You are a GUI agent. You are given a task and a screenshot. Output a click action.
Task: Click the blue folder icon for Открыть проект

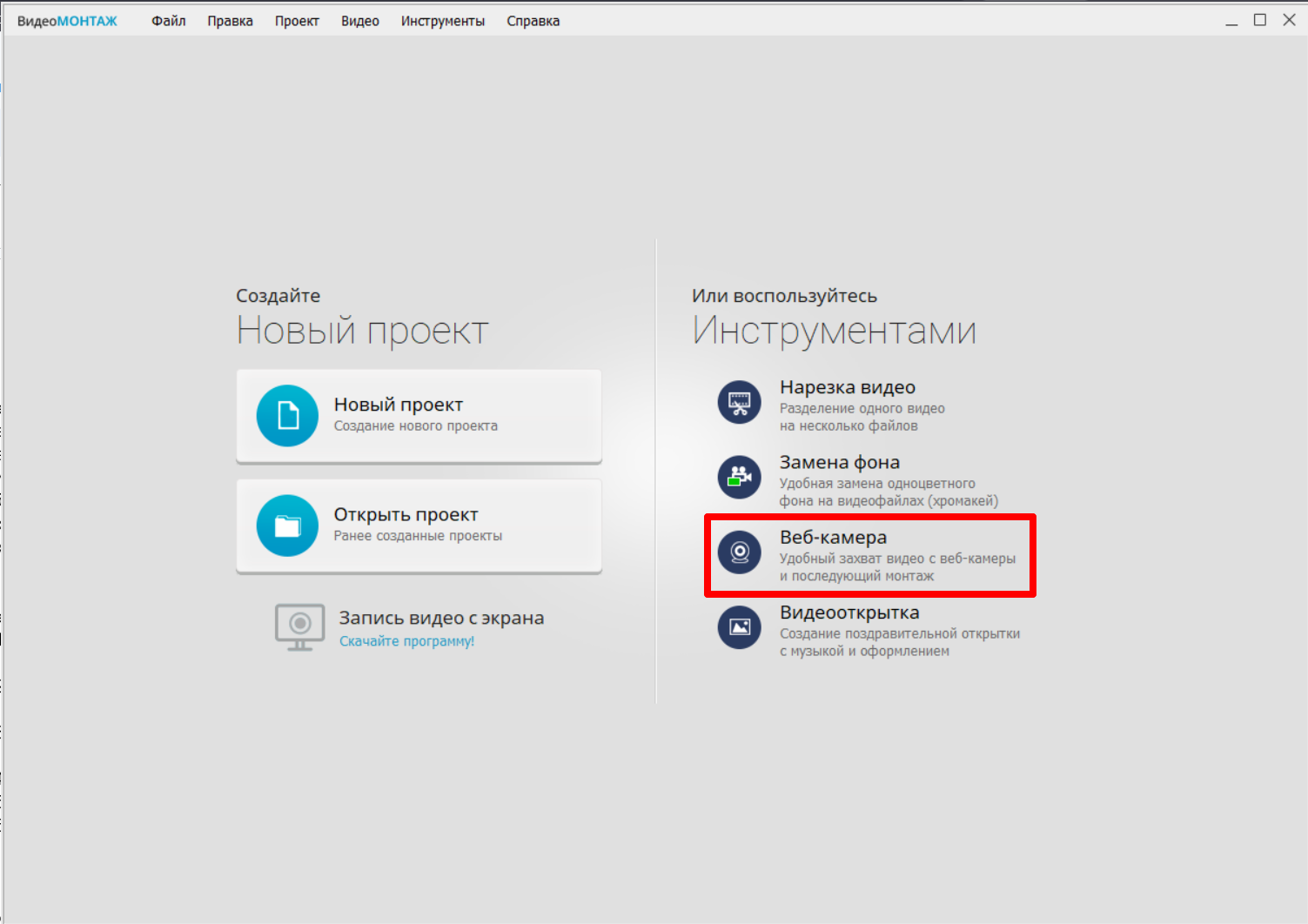(x=287, y=526)
